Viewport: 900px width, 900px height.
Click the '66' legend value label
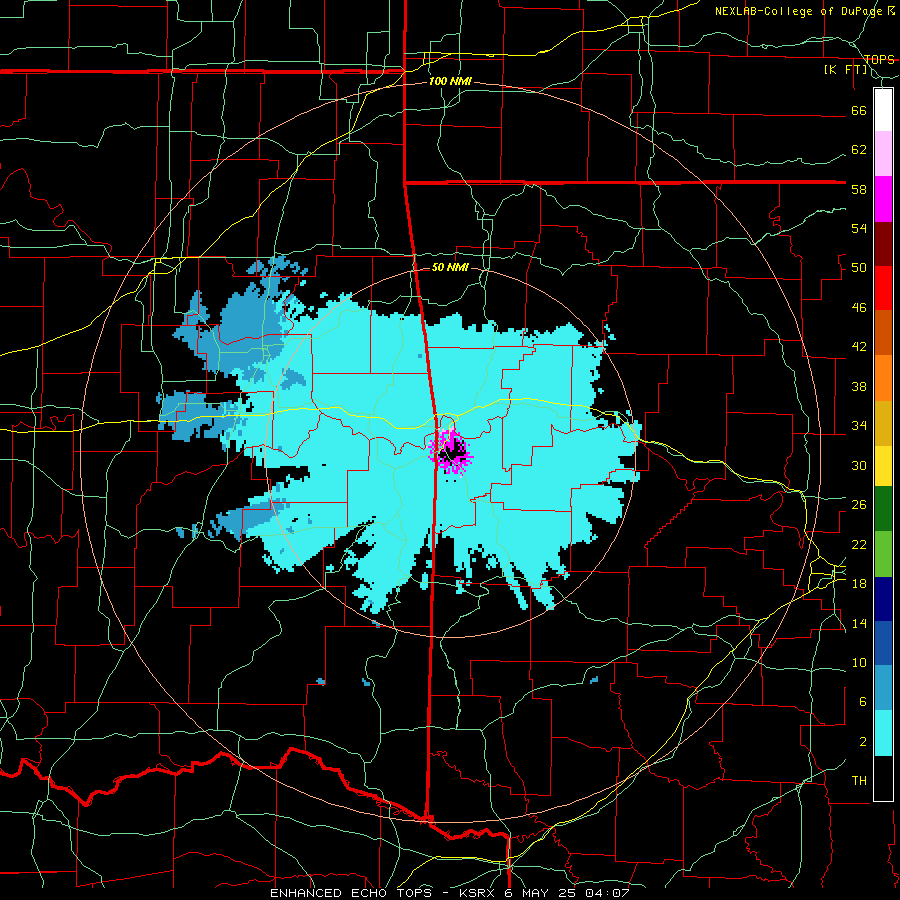pos(859,110)
